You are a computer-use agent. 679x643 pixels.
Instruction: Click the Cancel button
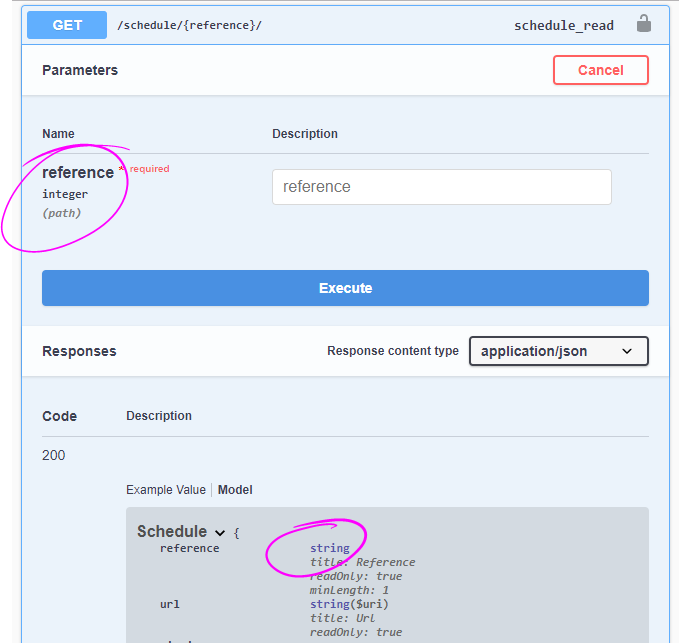pyautogui.click(x=601, y=70)
